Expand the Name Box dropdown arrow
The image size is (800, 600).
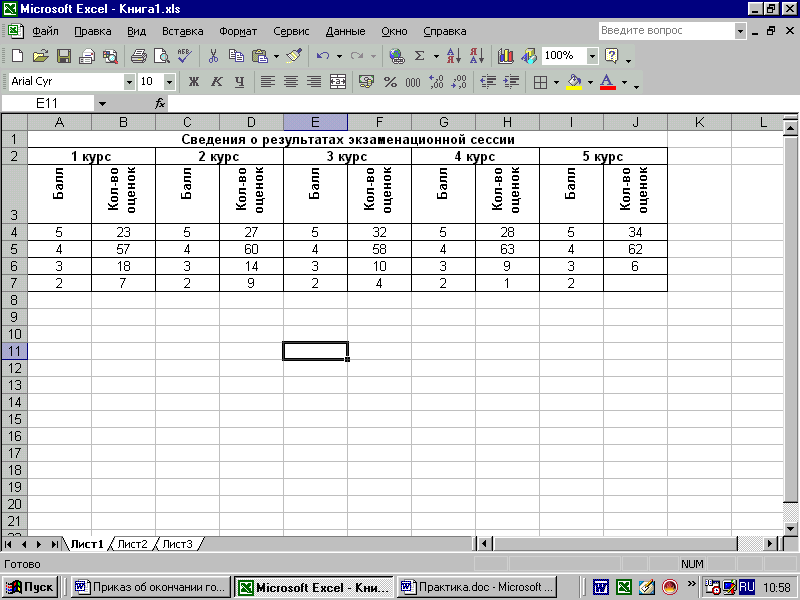click(102, 104)
